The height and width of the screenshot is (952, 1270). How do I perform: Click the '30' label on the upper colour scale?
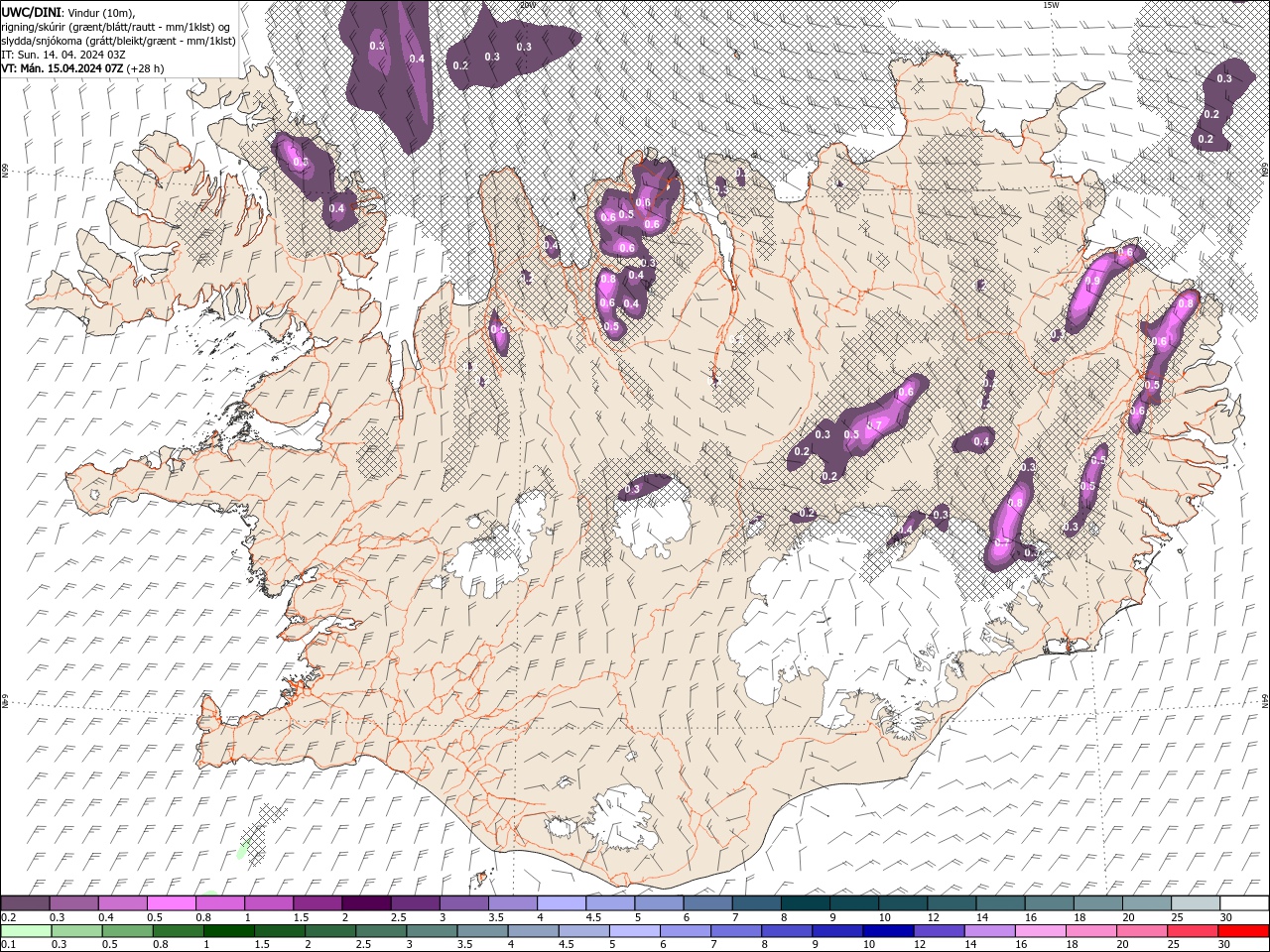click(1226, 917)
